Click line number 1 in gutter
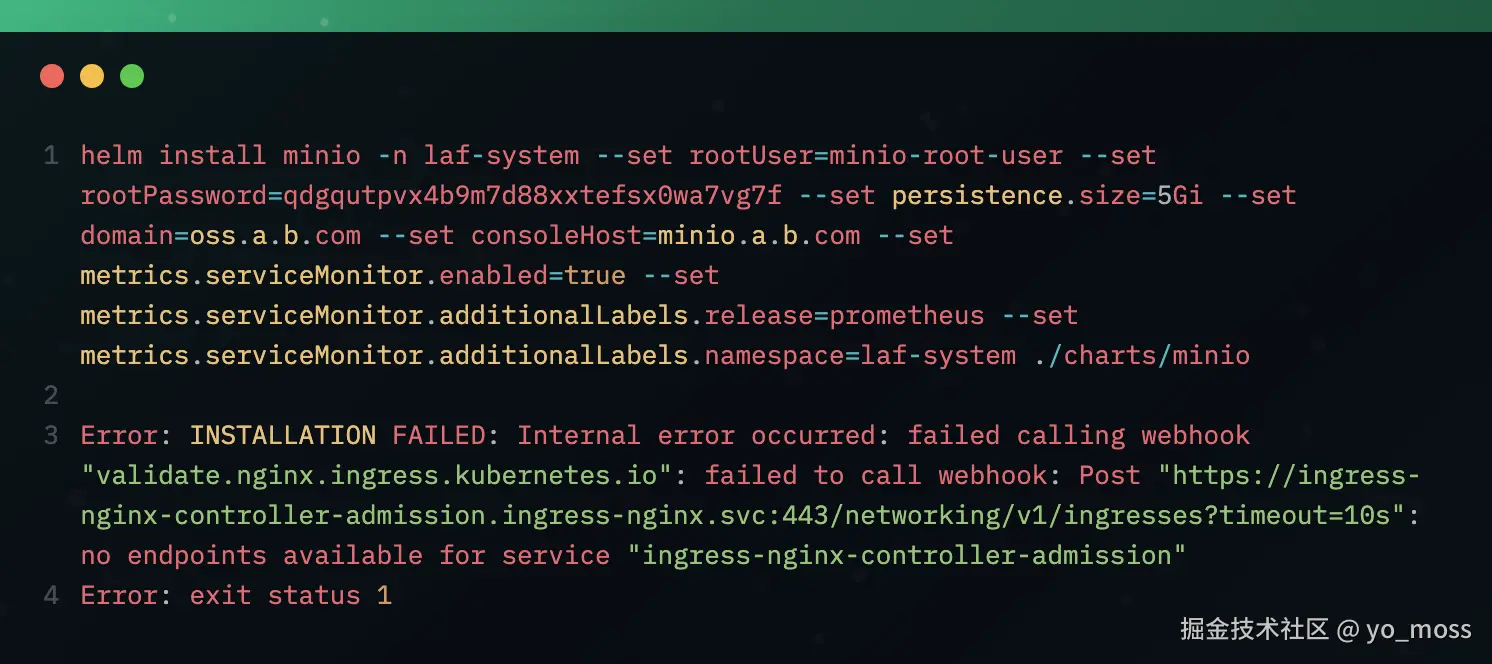The image size is (1492, 664). 51,156
